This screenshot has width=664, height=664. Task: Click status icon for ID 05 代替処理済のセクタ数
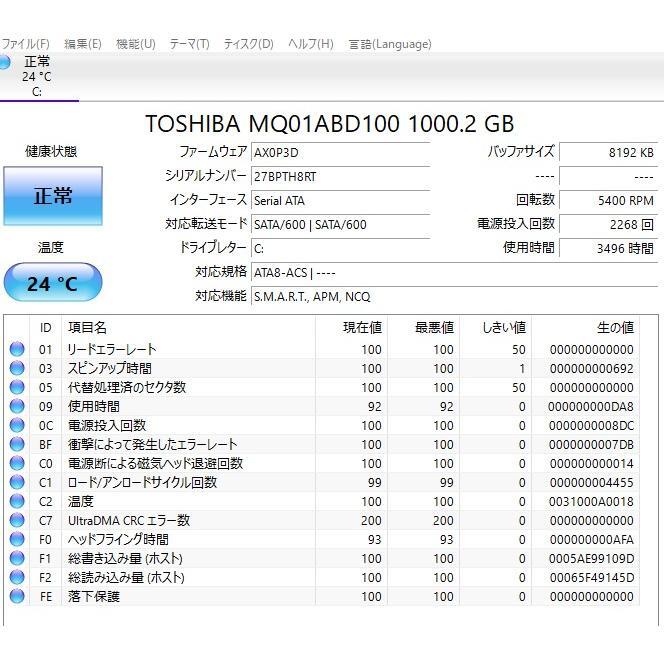tap(17, 387)
